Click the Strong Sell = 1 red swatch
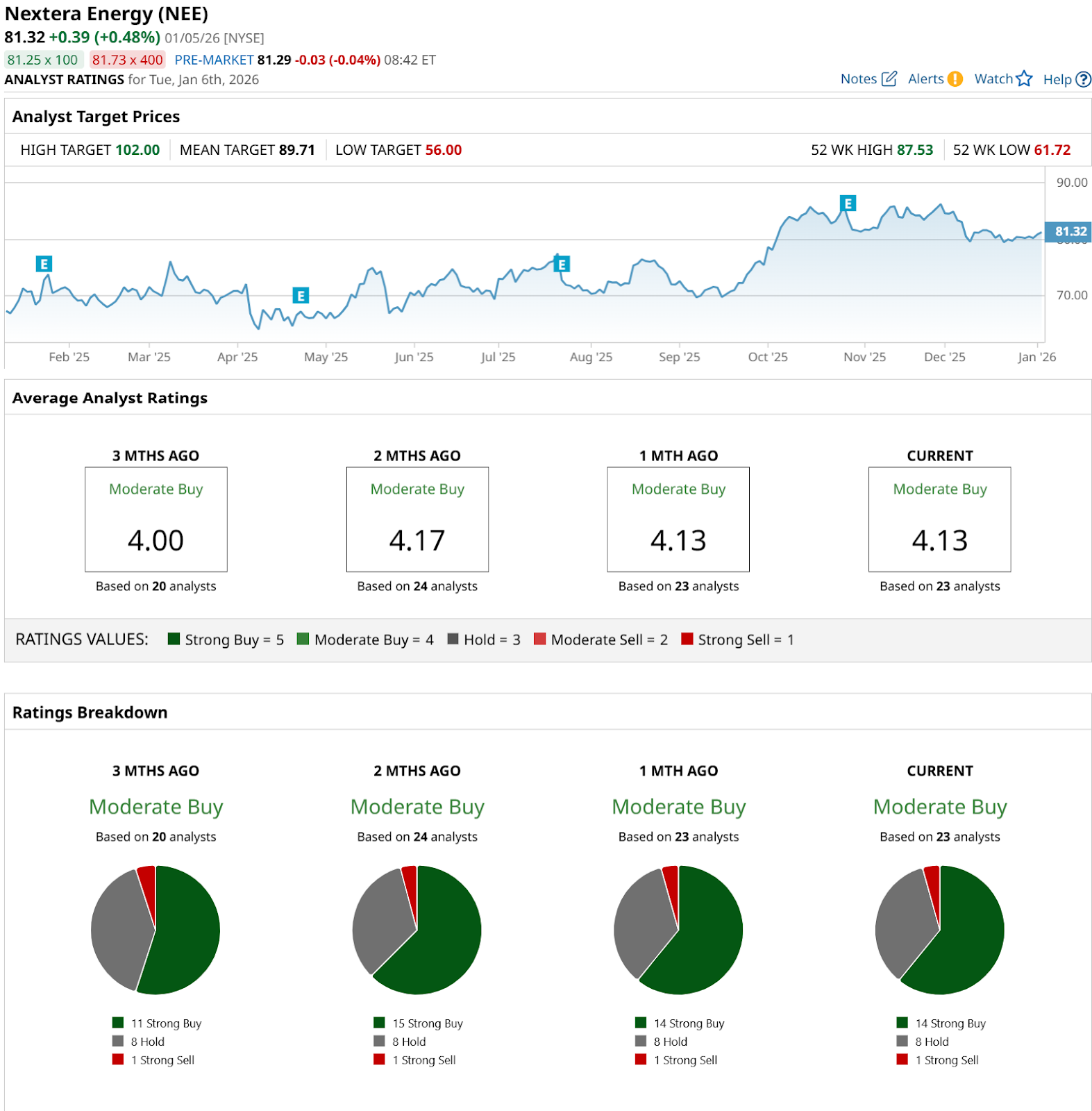 tap(687, 639)
